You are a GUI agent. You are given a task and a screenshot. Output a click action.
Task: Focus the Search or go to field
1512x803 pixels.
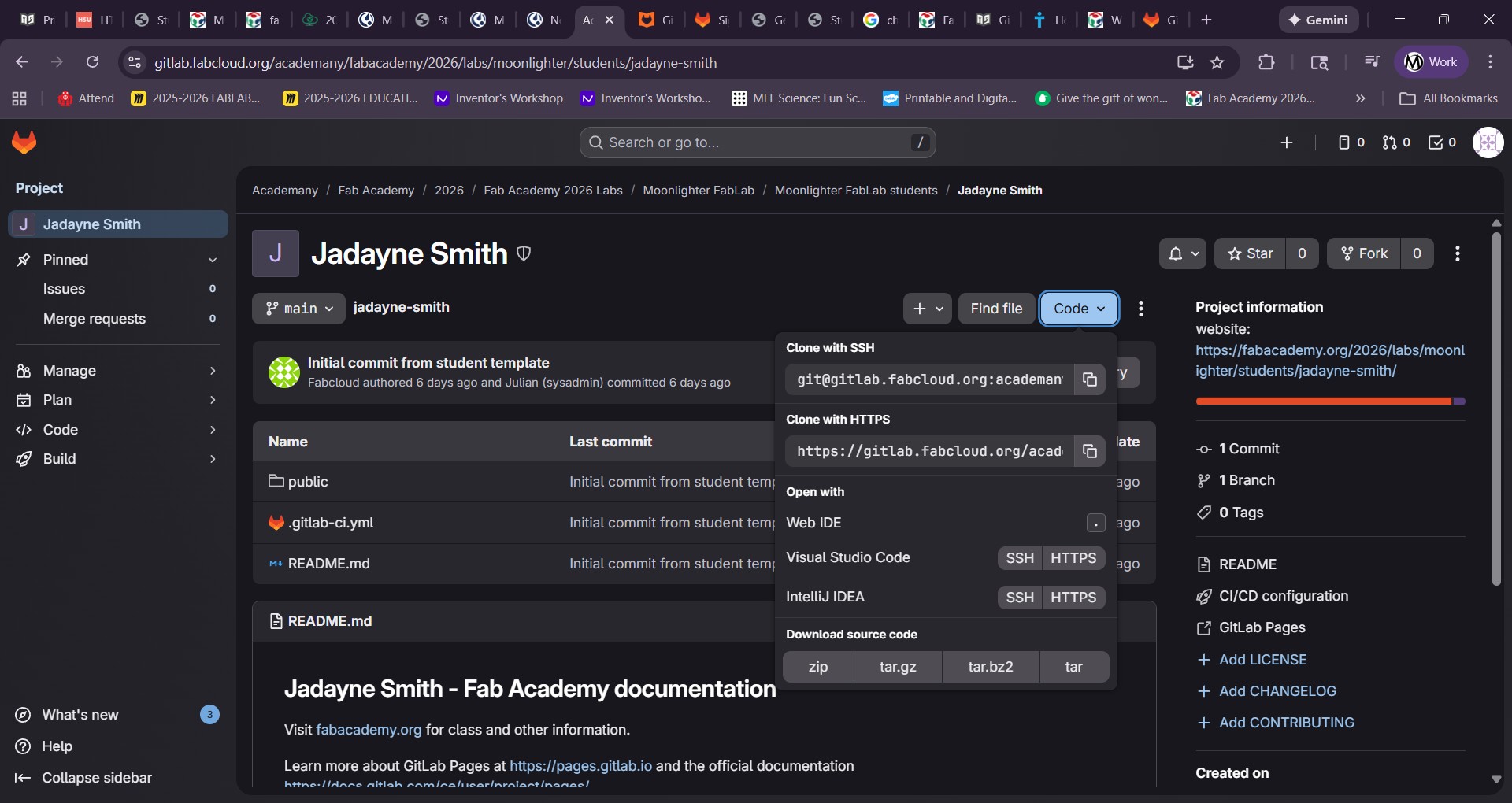[758, 142]
